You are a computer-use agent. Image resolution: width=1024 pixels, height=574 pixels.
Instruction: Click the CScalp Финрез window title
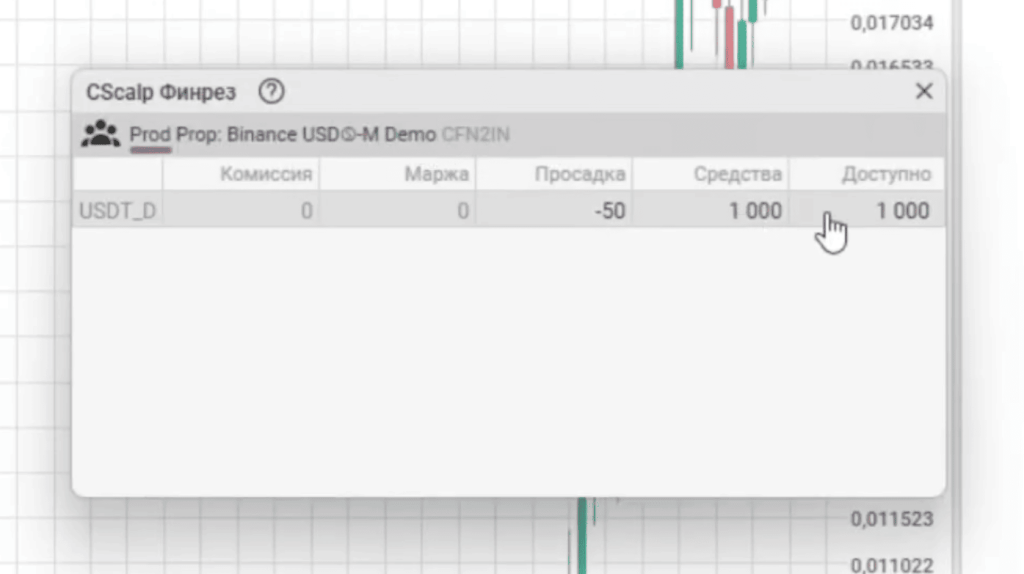[161, 92]
